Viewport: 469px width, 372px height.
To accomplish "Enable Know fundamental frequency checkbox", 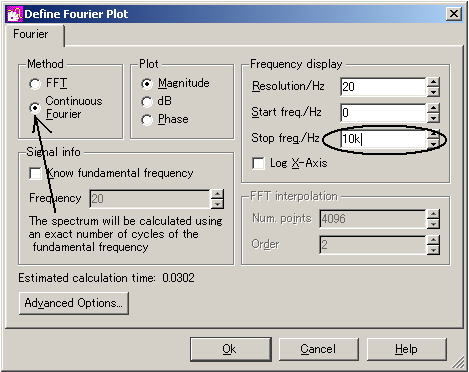I will [x=35, y=173].
